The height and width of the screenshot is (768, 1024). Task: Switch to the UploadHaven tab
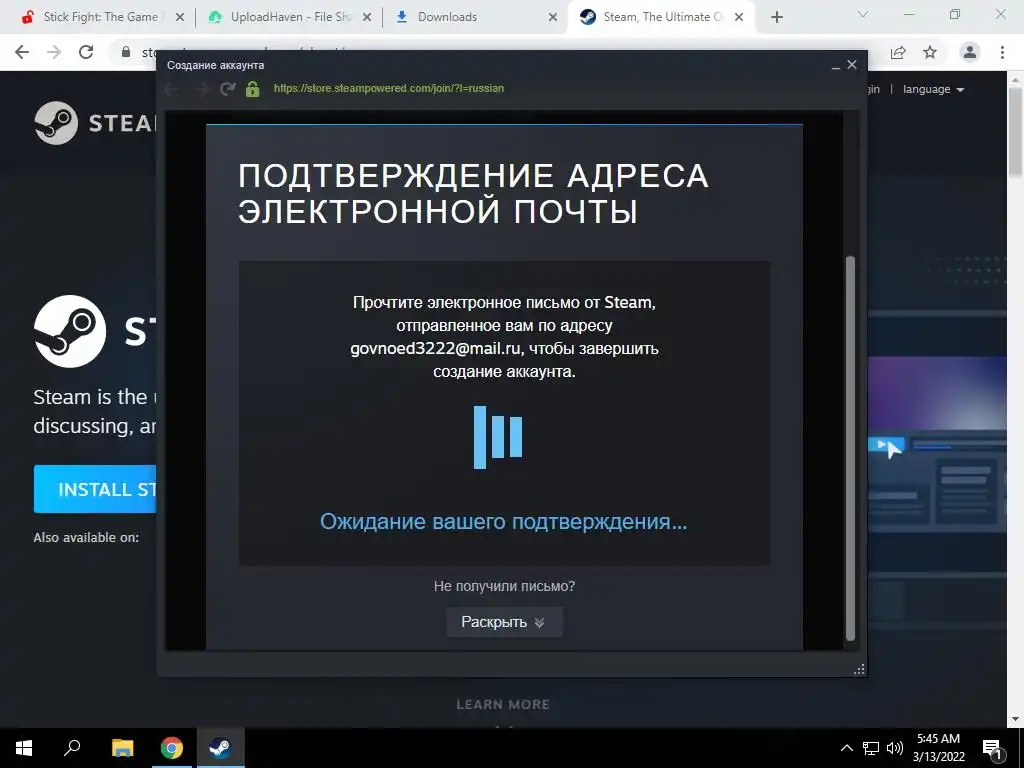click(x=291, y=17)
